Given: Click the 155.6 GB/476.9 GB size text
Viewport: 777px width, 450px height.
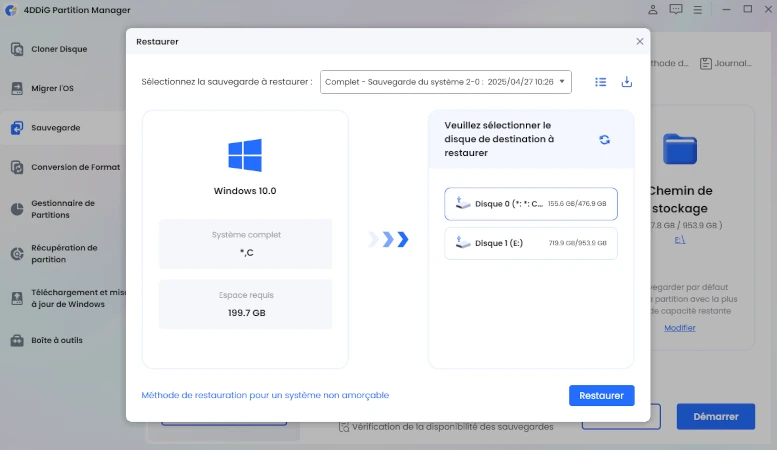Looking at the screenshot, I should pyautogui.click(x=577, y=204).
